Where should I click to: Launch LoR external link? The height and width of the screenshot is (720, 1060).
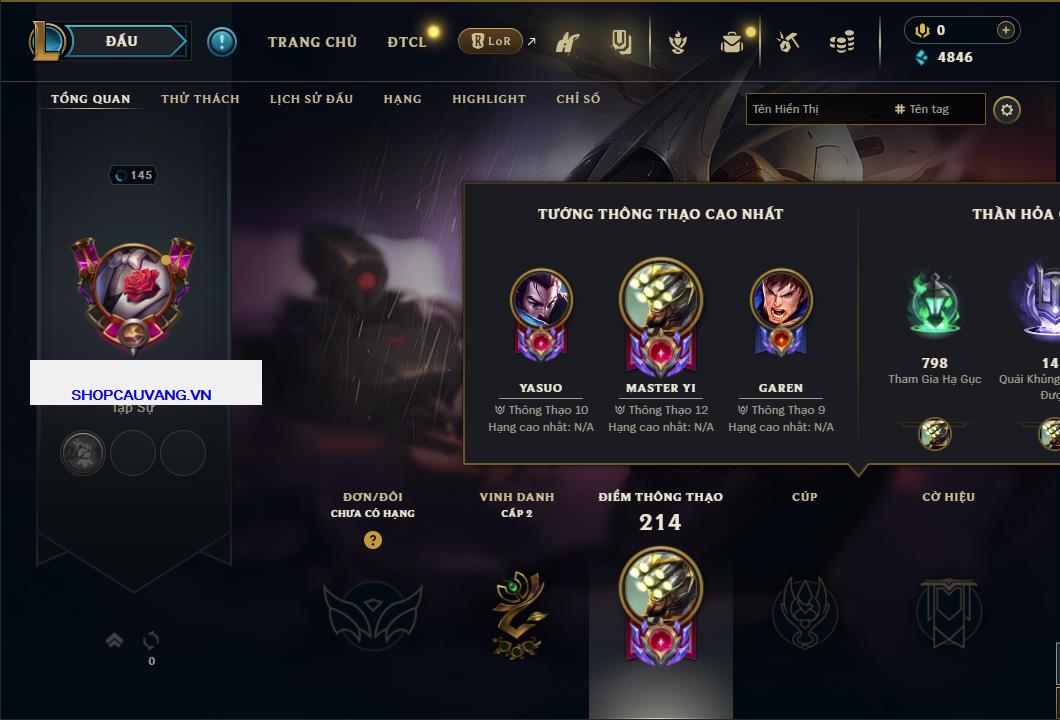[491, 41]
